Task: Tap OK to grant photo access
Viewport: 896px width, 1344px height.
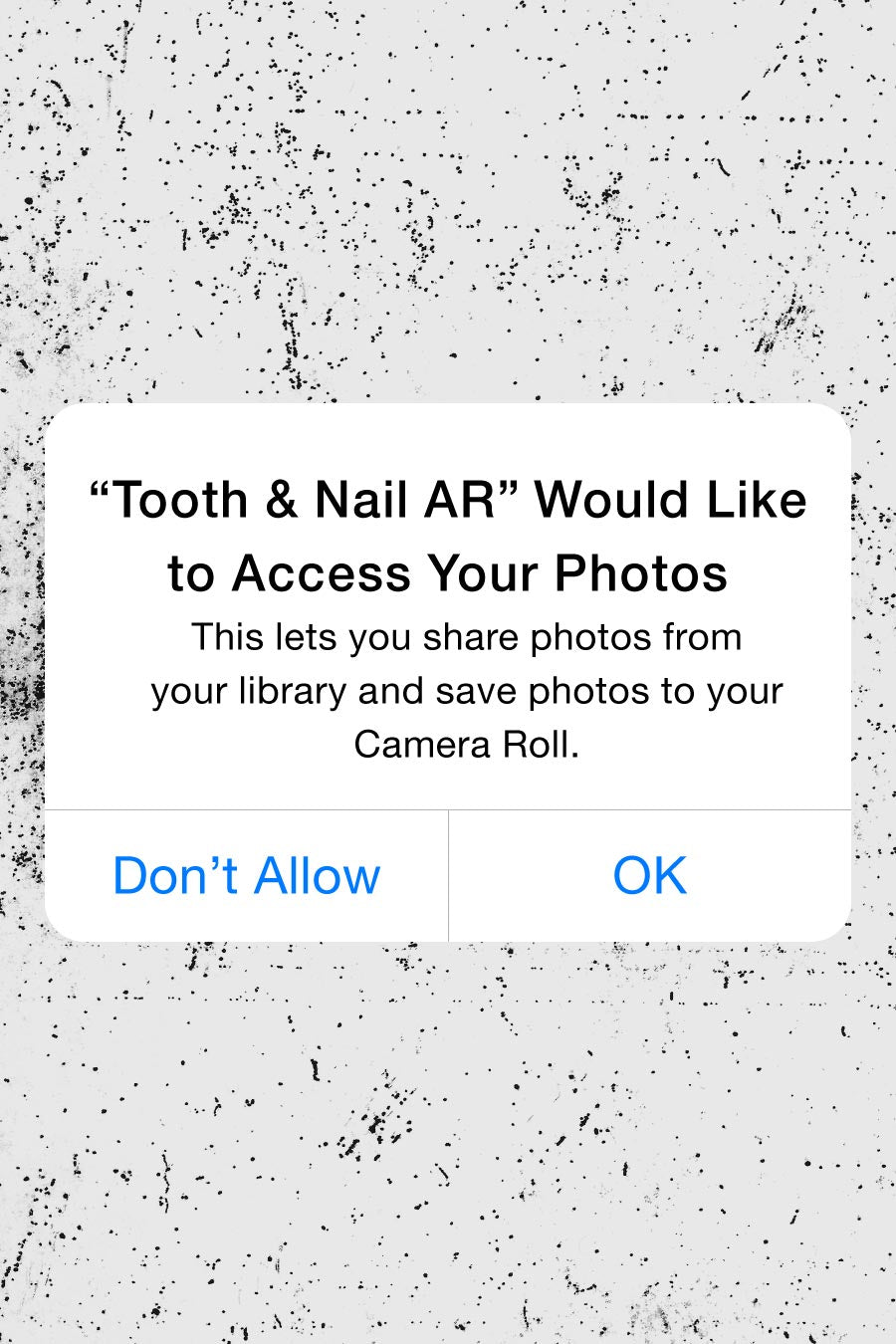Action: coord(650,876)
